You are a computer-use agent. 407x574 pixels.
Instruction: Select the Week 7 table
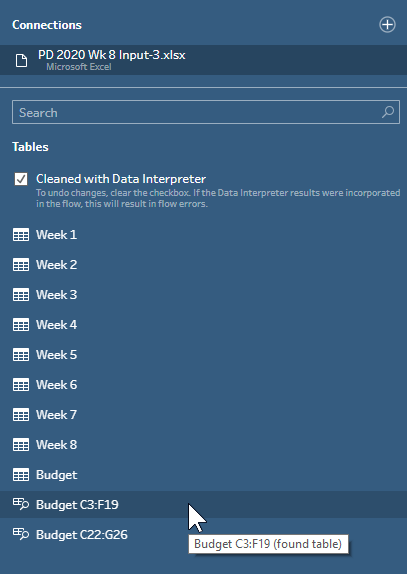pos(204,415)
